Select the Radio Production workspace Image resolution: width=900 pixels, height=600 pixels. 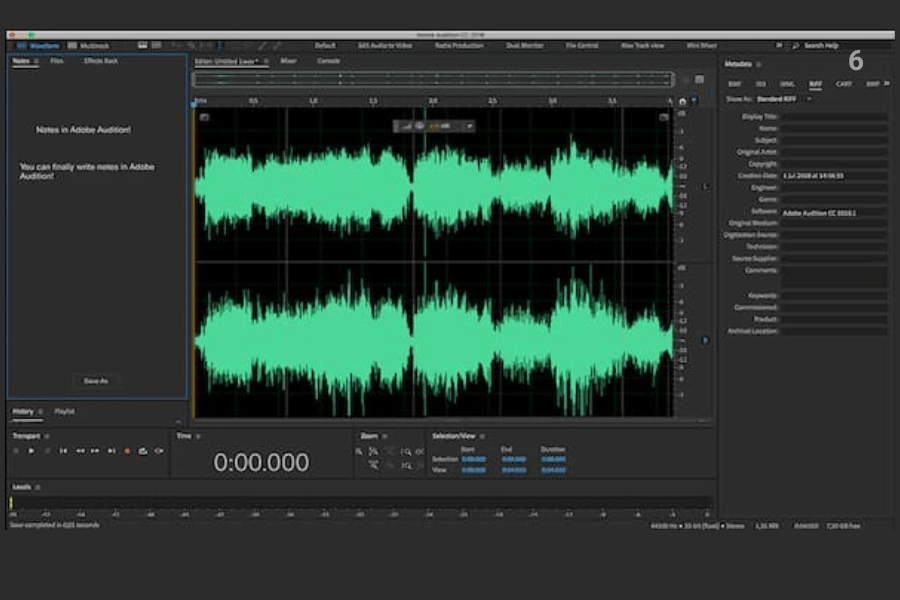pos(461,45)
